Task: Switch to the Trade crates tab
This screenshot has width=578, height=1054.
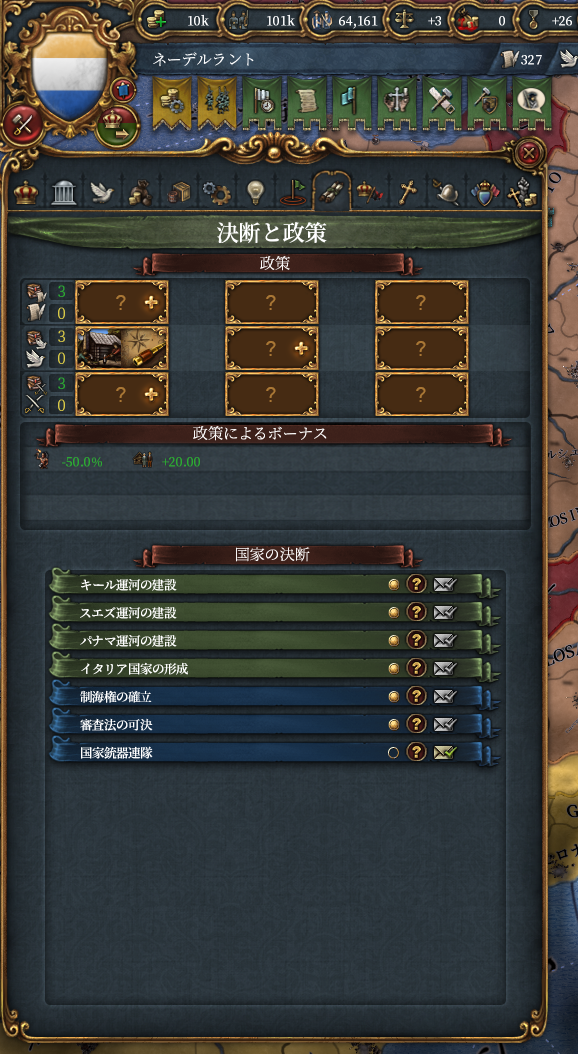Action: click(179, 193)
